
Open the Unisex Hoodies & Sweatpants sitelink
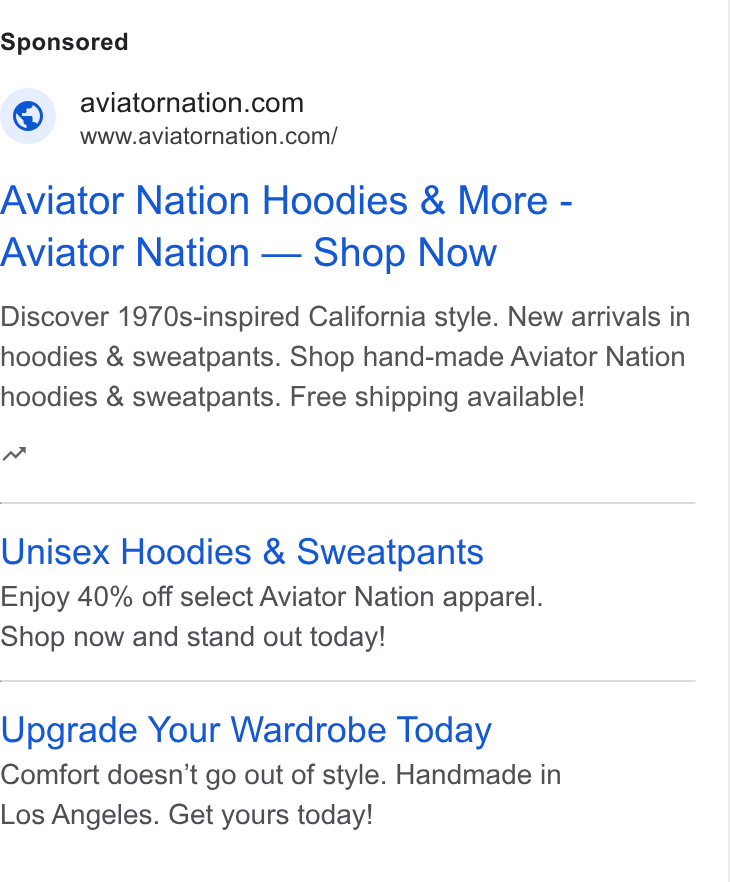tap(242, 552)
